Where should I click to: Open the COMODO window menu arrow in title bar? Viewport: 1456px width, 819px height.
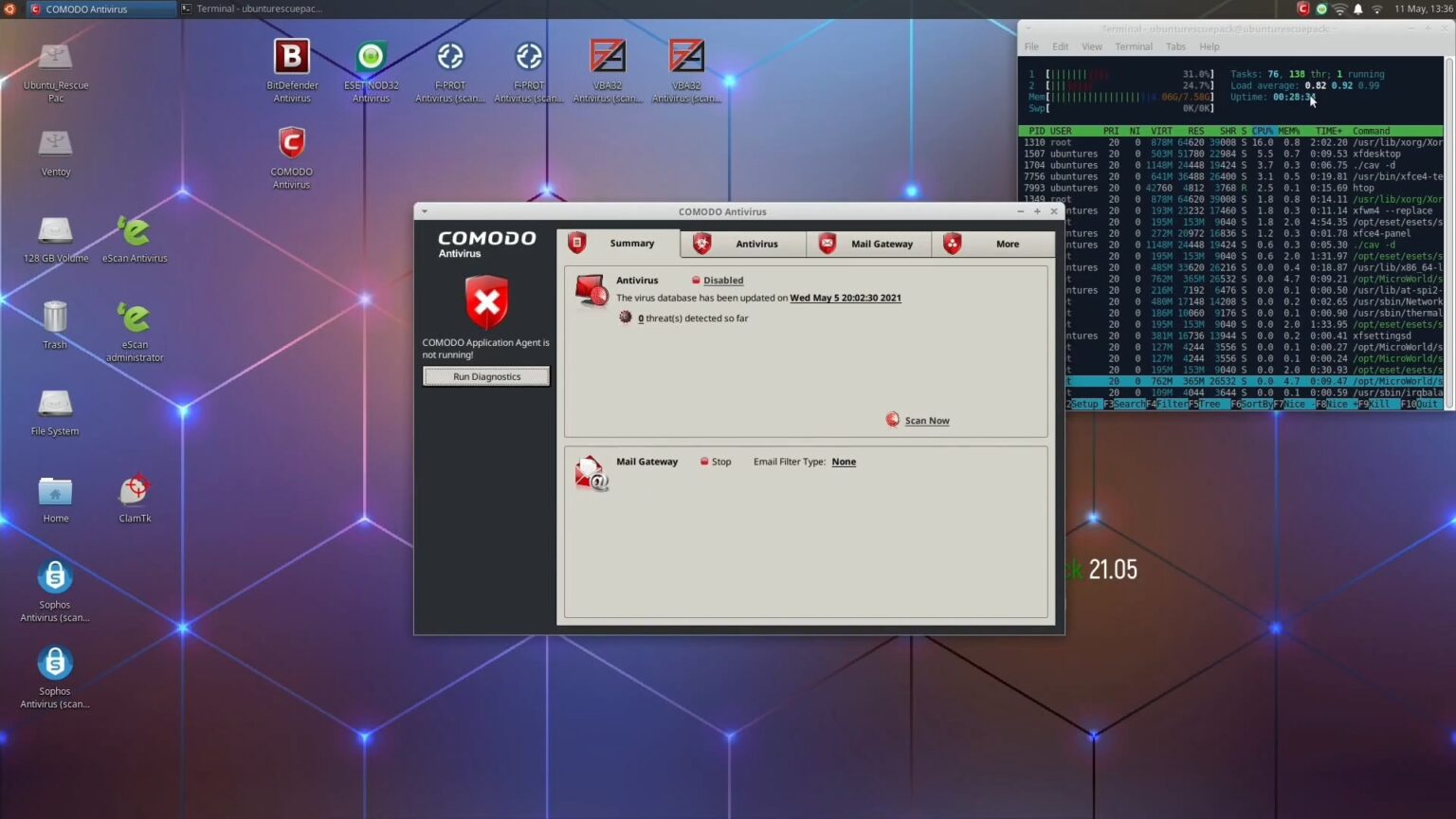(424, 211)
